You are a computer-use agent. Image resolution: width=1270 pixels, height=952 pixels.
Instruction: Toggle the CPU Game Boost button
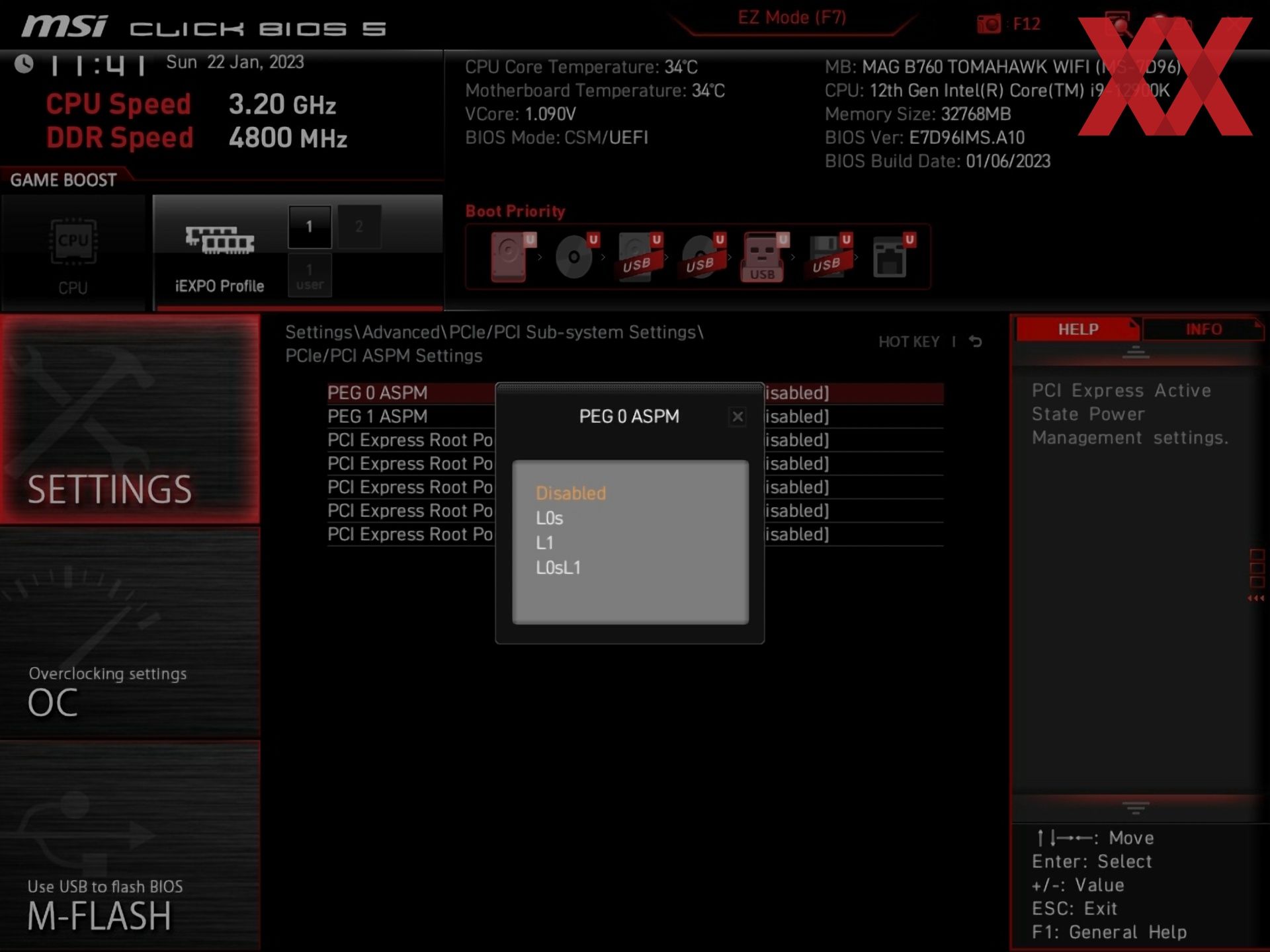coord(73,253)
